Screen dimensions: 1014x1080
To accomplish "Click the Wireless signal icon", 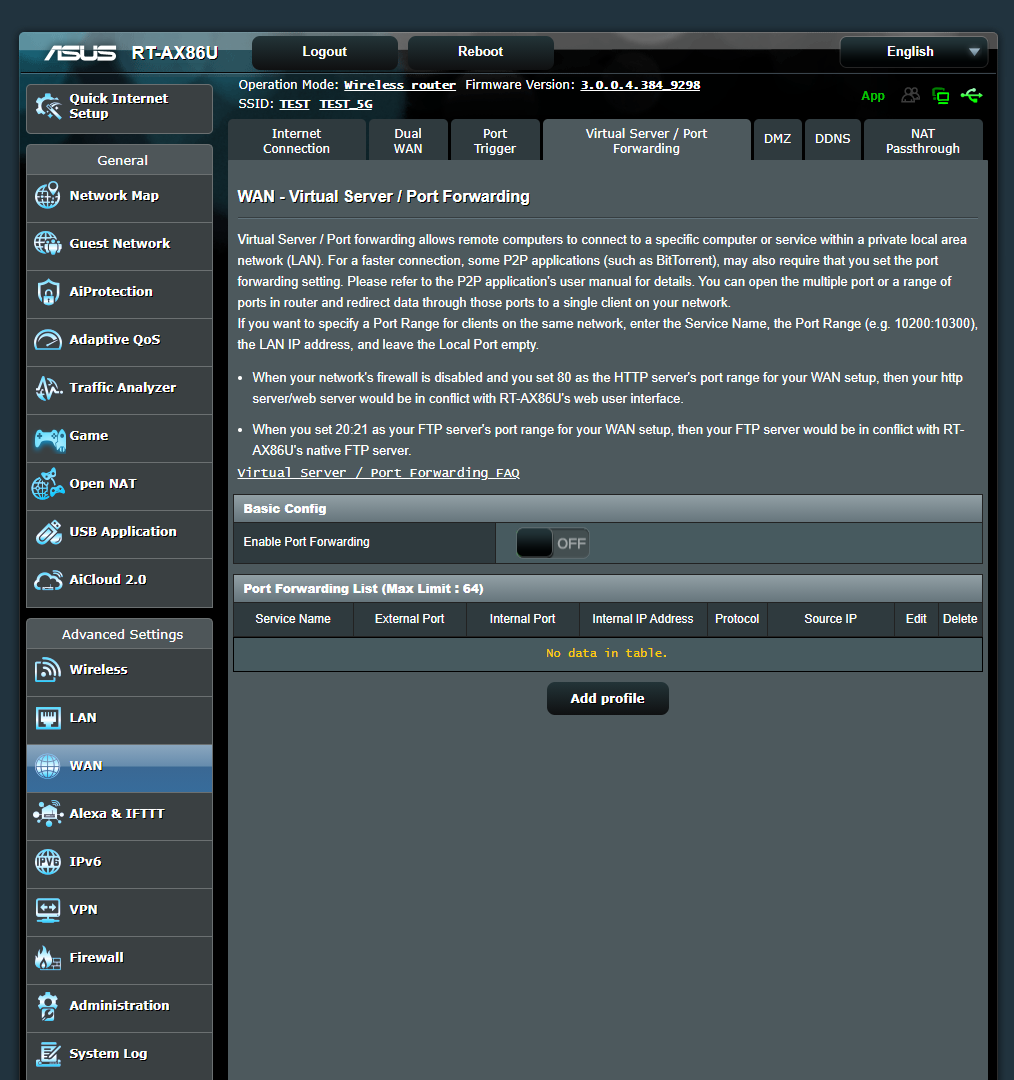I will [48, 669].
